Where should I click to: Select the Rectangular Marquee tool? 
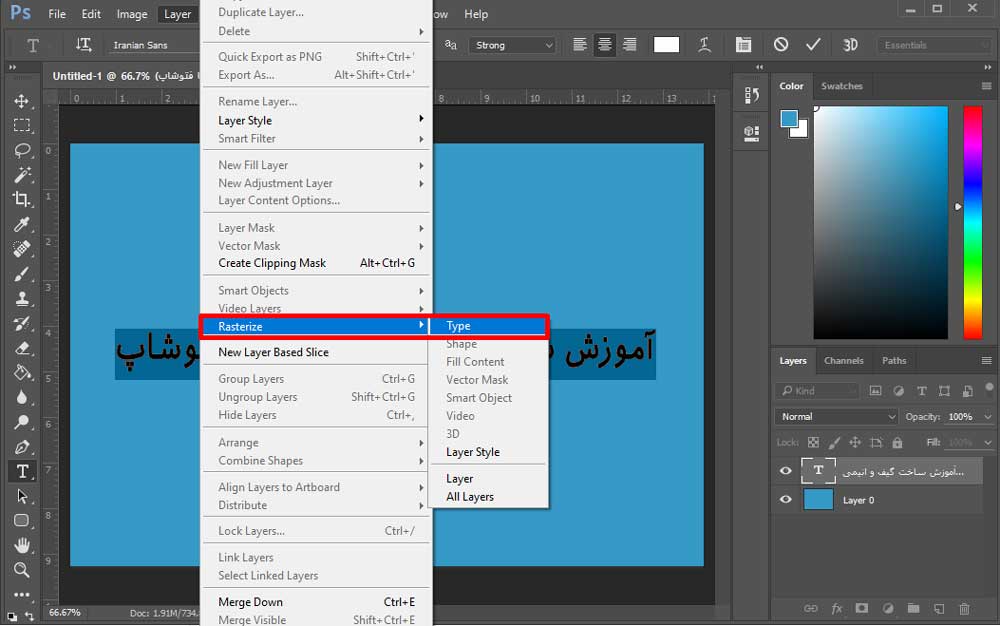pos(22,126)
